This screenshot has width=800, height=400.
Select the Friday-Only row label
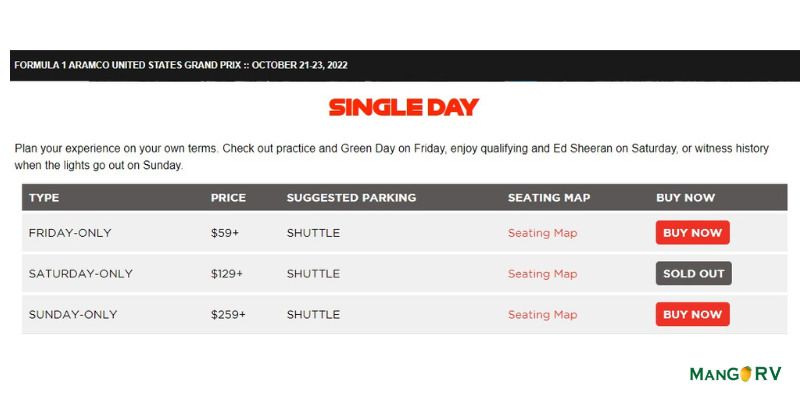pyautogui.click(x=70, y=233)
